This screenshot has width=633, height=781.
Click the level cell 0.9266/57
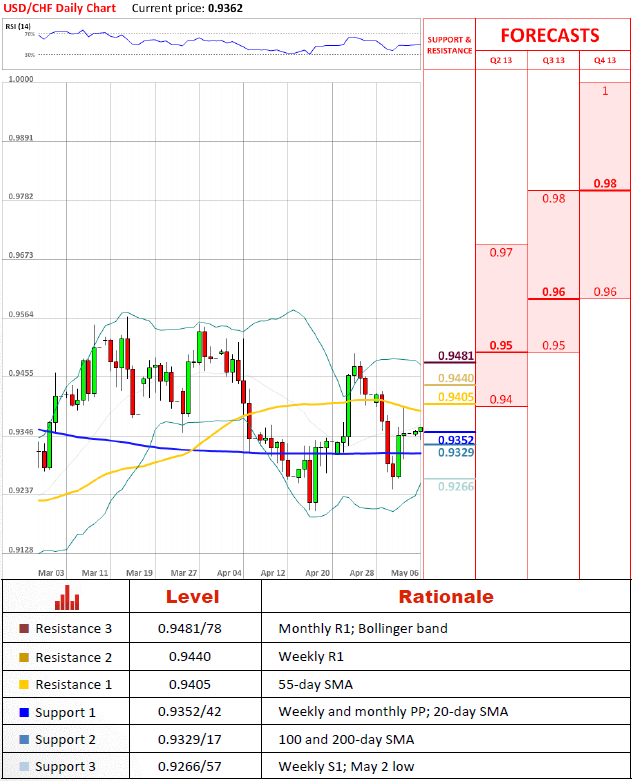click(190, 767)
